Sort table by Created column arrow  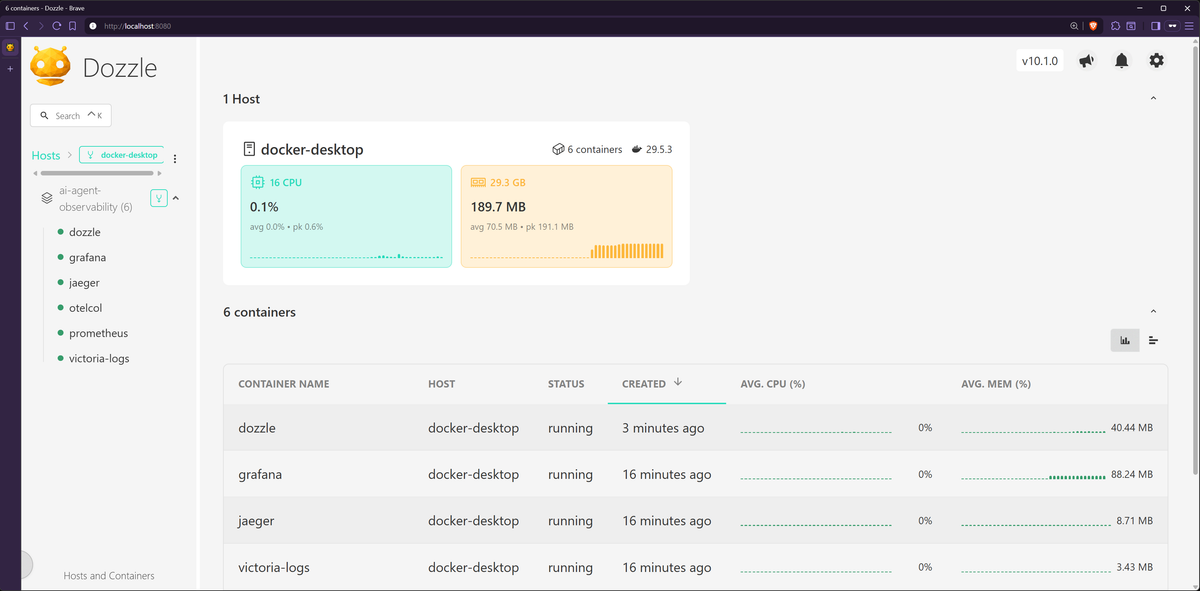[678, 382]
